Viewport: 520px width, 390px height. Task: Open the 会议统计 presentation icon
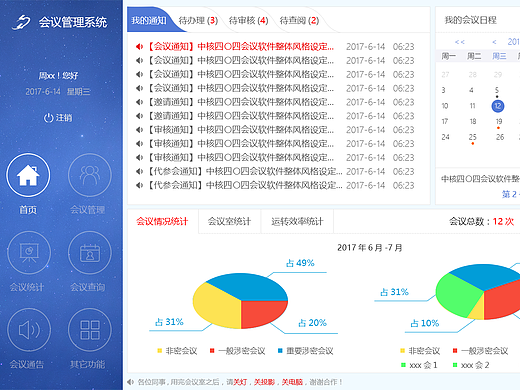(29, 253)
